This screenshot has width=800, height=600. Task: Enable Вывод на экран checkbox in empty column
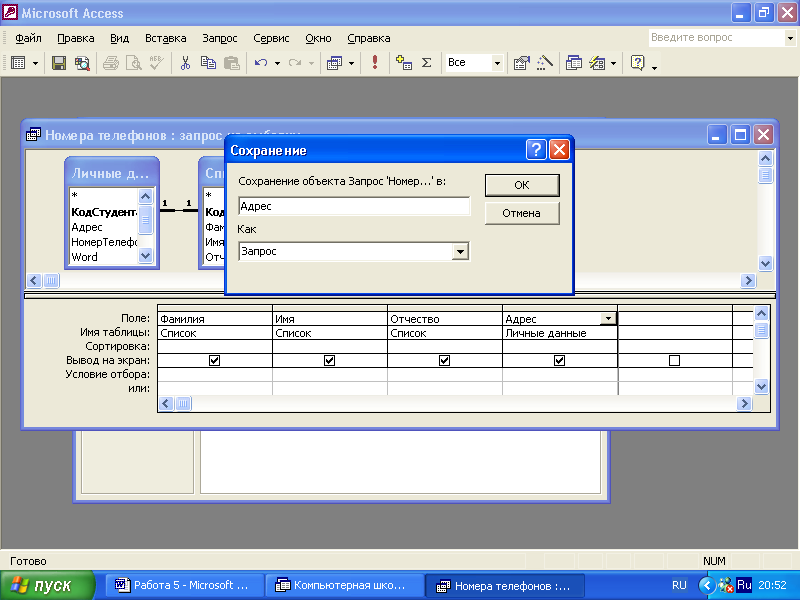(674, 361)
